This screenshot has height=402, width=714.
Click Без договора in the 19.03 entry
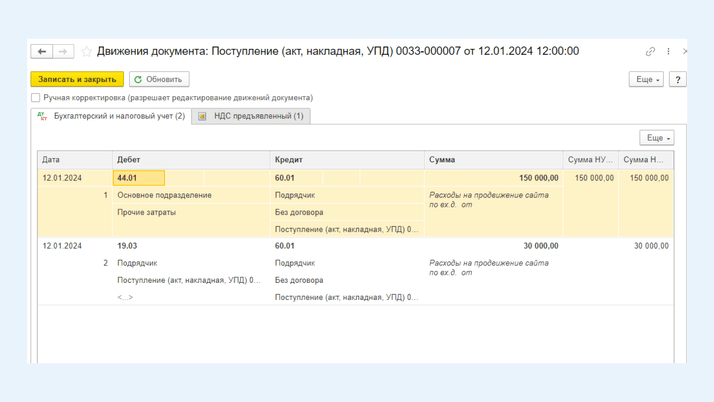pyautogui.click(x=299, y=280)
